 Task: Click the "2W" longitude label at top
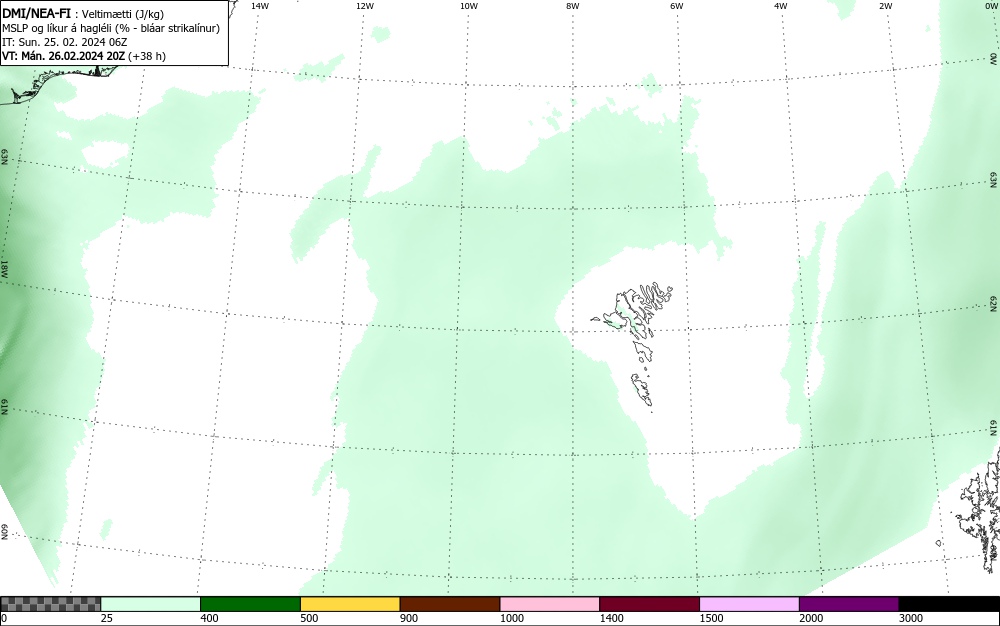885,6
